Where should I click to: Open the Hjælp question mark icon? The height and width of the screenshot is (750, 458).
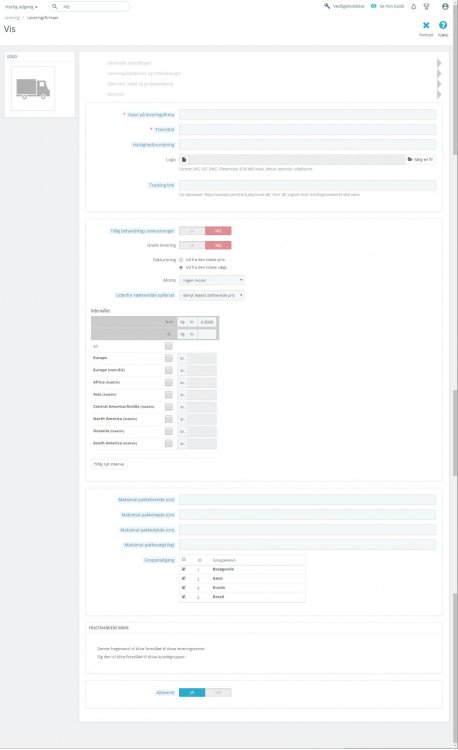tap(443, 25)
